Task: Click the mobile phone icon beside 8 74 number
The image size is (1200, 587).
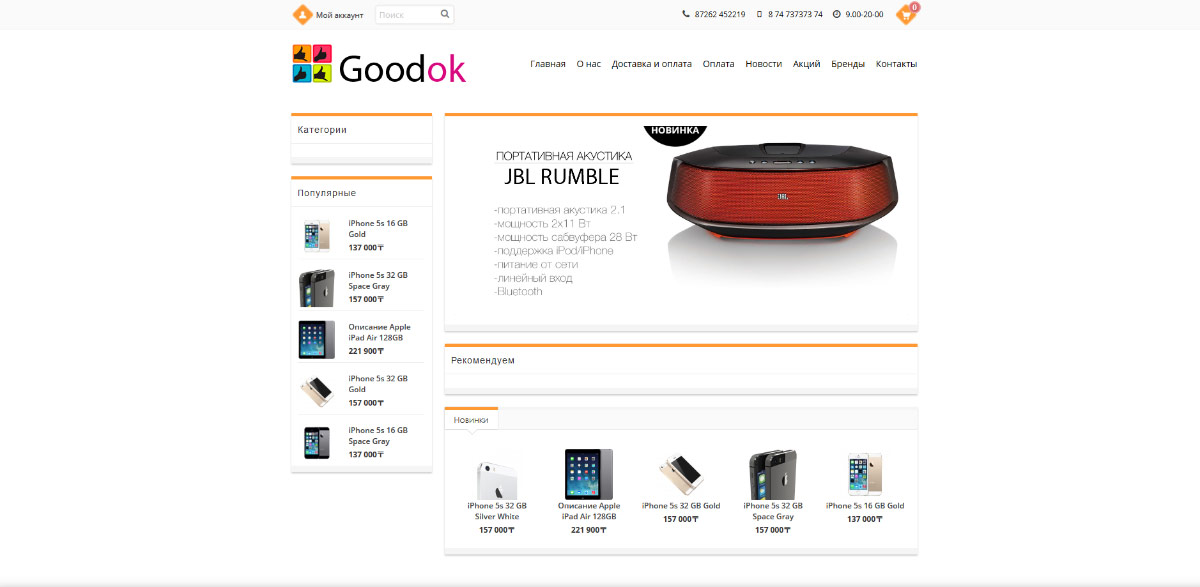Action: [759, 14]
